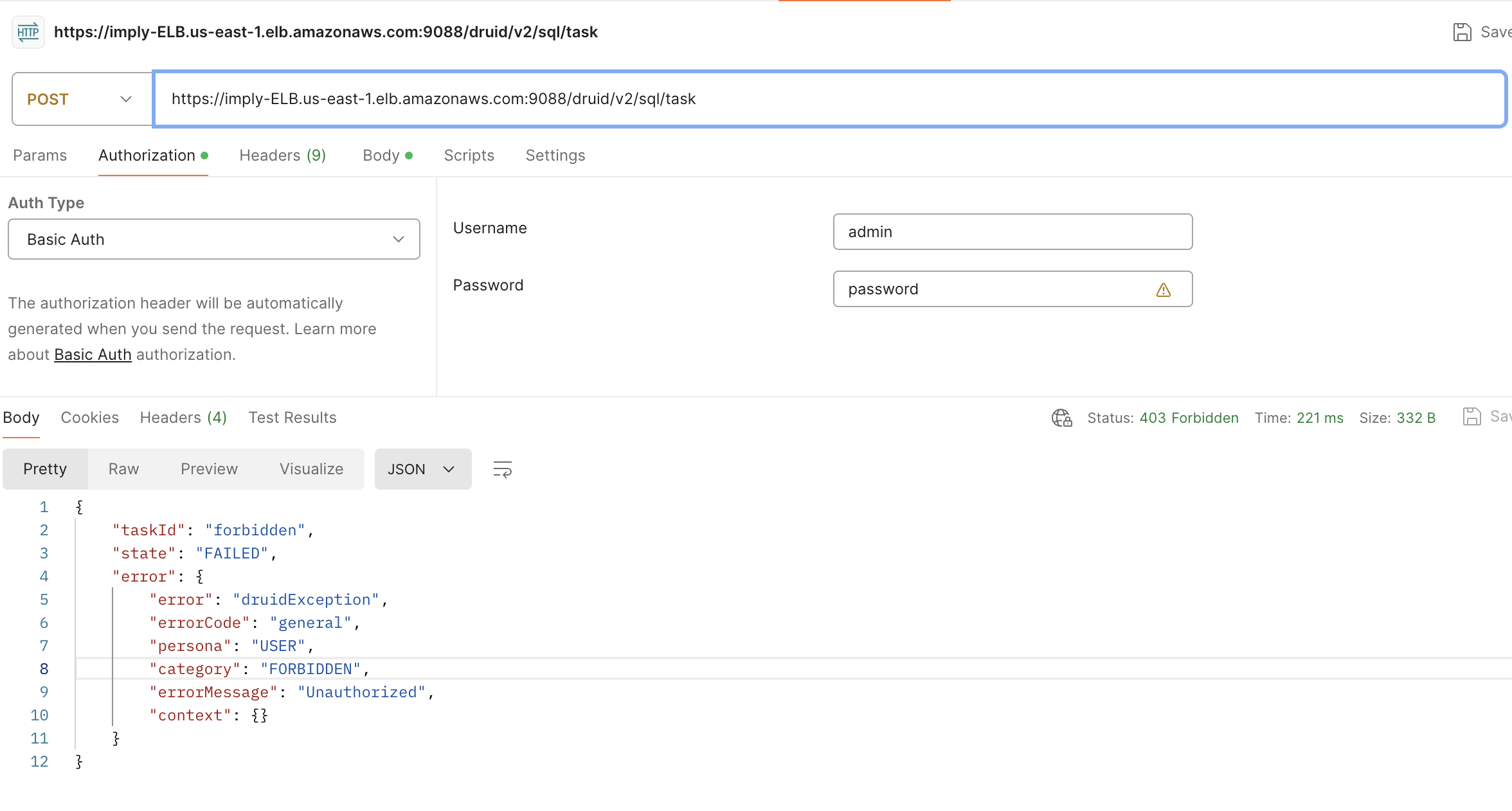This screenshot has width=1512, height=811.
Task: Click the network globe lock icon near Status
Action: [1062, 418]
